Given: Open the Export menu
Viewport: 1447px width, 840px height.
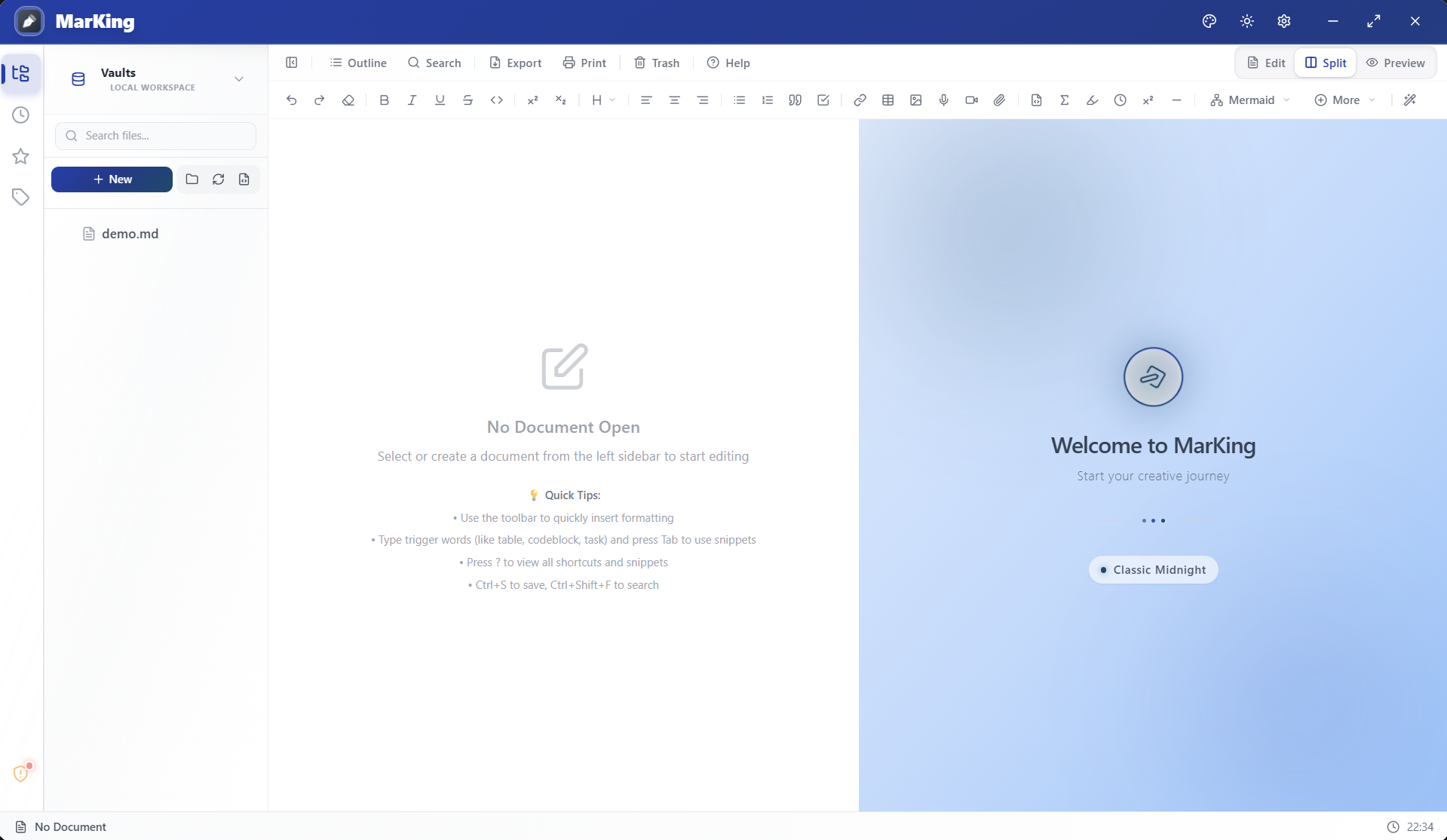Looking at the screenshot, I should pos(515,63).
